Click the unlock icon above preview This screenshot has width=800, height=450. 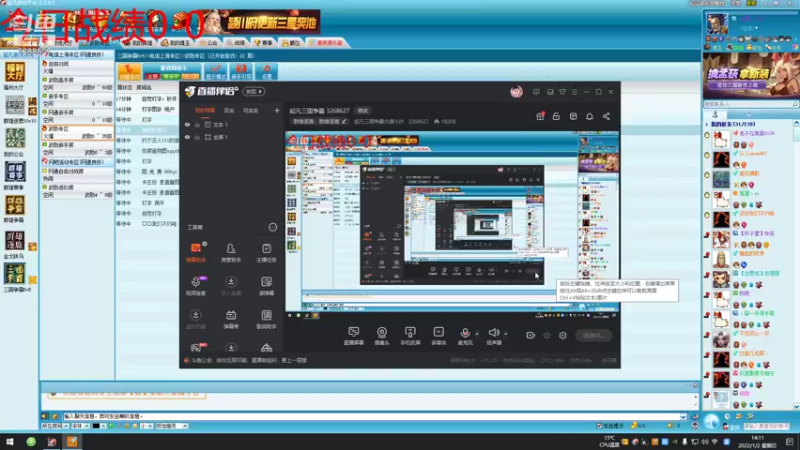click(556, 116)
